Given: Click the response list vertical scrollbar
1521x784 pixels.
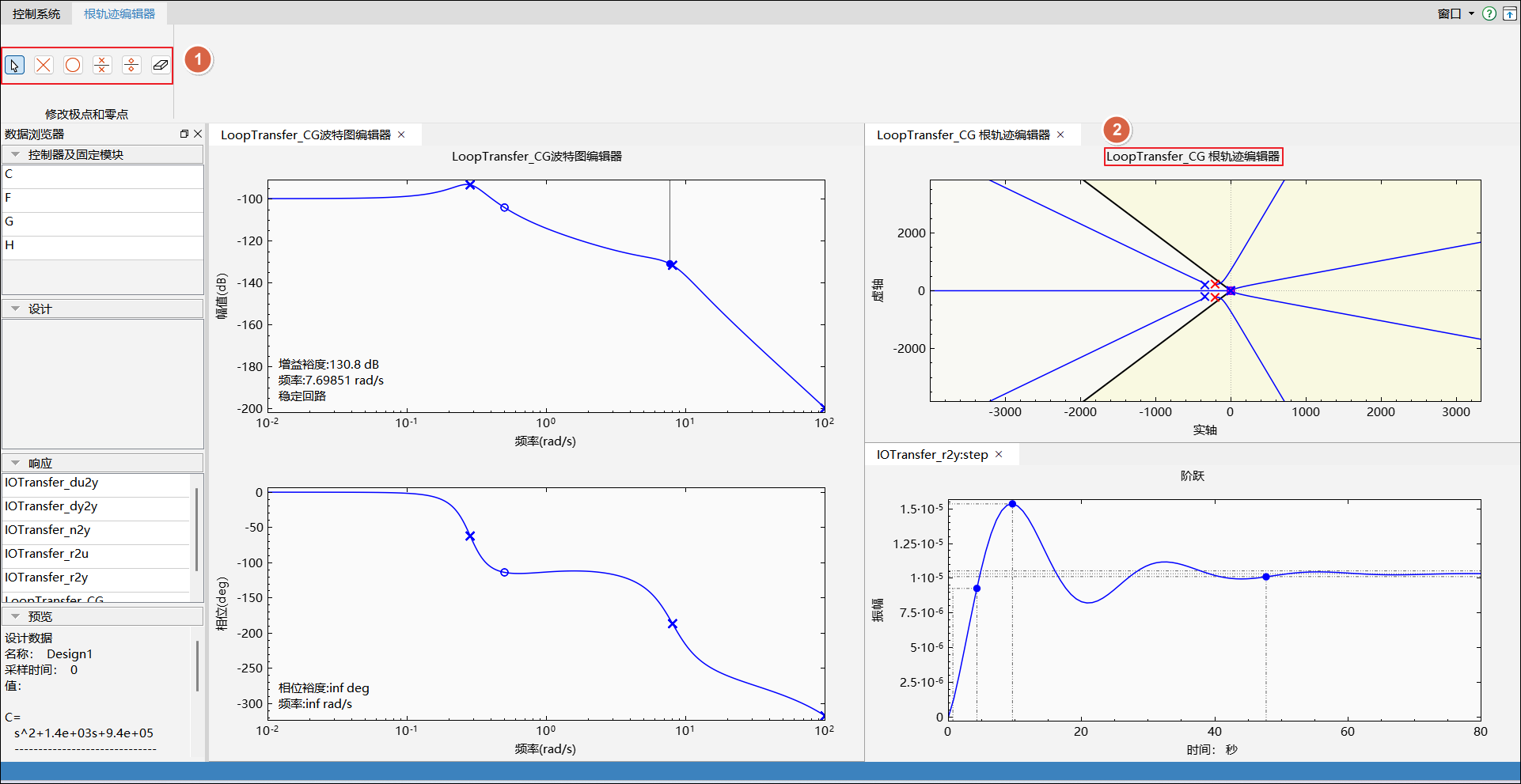Looking at the screenshot, I should point(196,528).
